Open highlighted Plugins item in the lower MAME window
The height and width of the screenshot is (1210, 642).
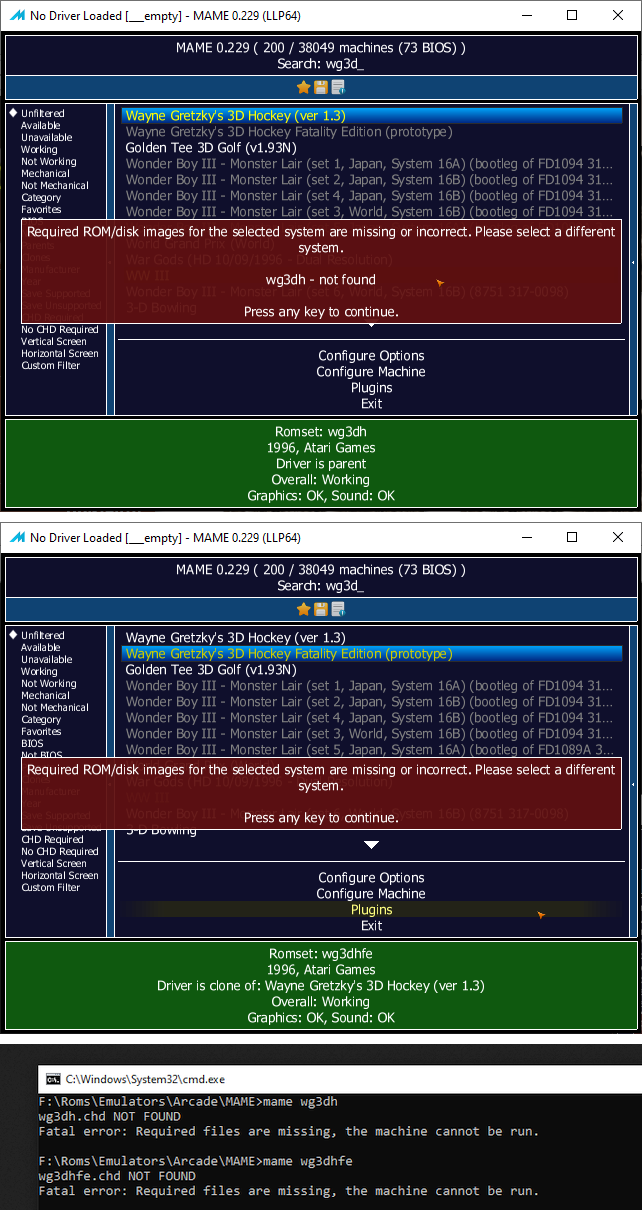[x=371, y=909]
